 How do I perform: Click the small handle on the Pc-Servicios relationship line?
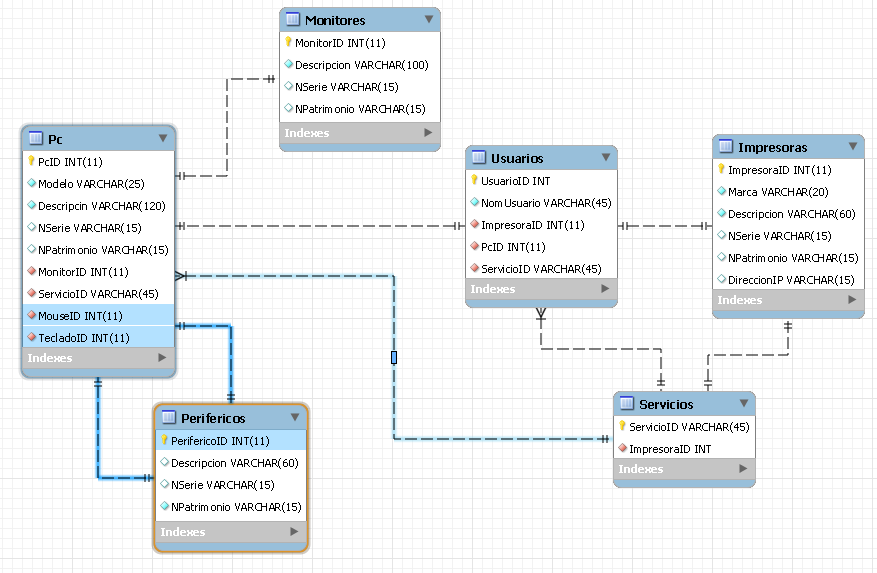[x=394, y=357]
